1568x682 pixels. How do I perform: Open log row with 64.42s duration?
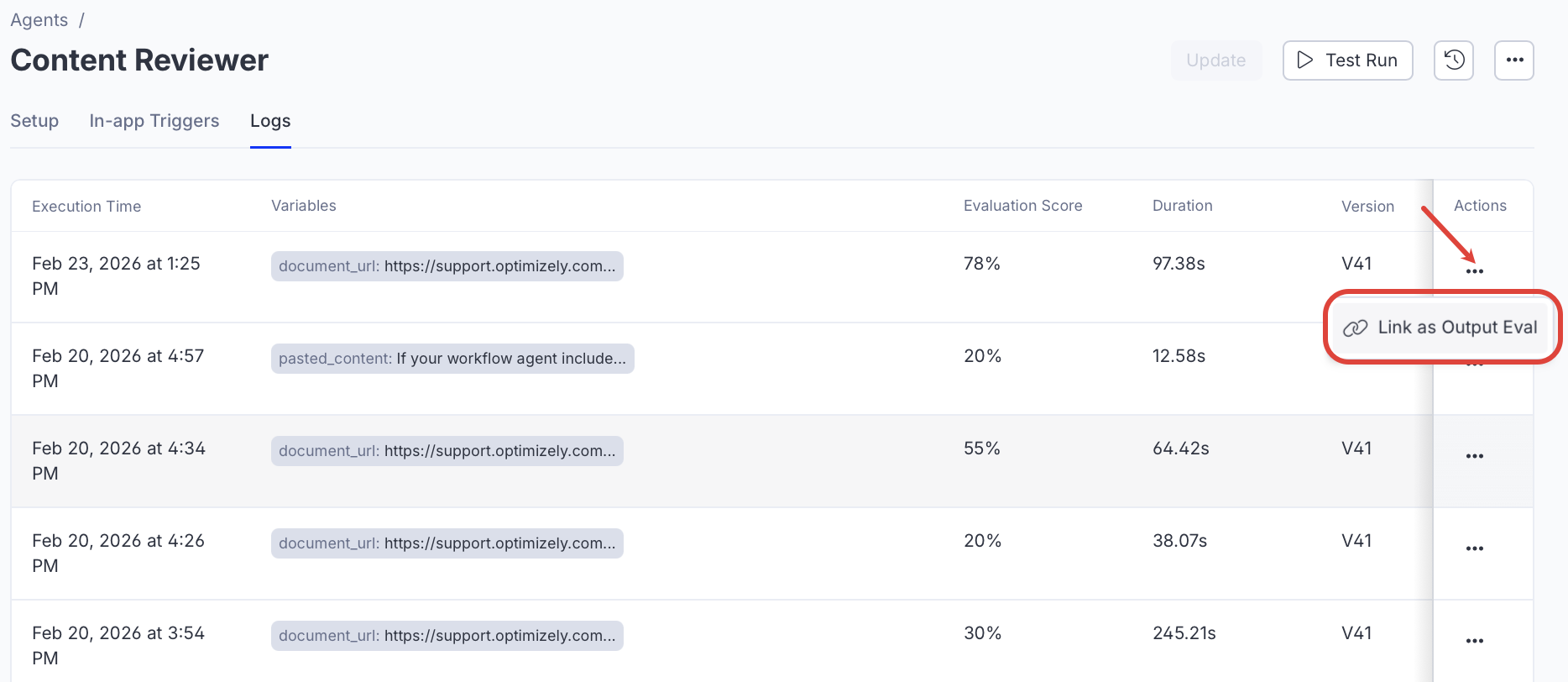tap(1180, 449)
